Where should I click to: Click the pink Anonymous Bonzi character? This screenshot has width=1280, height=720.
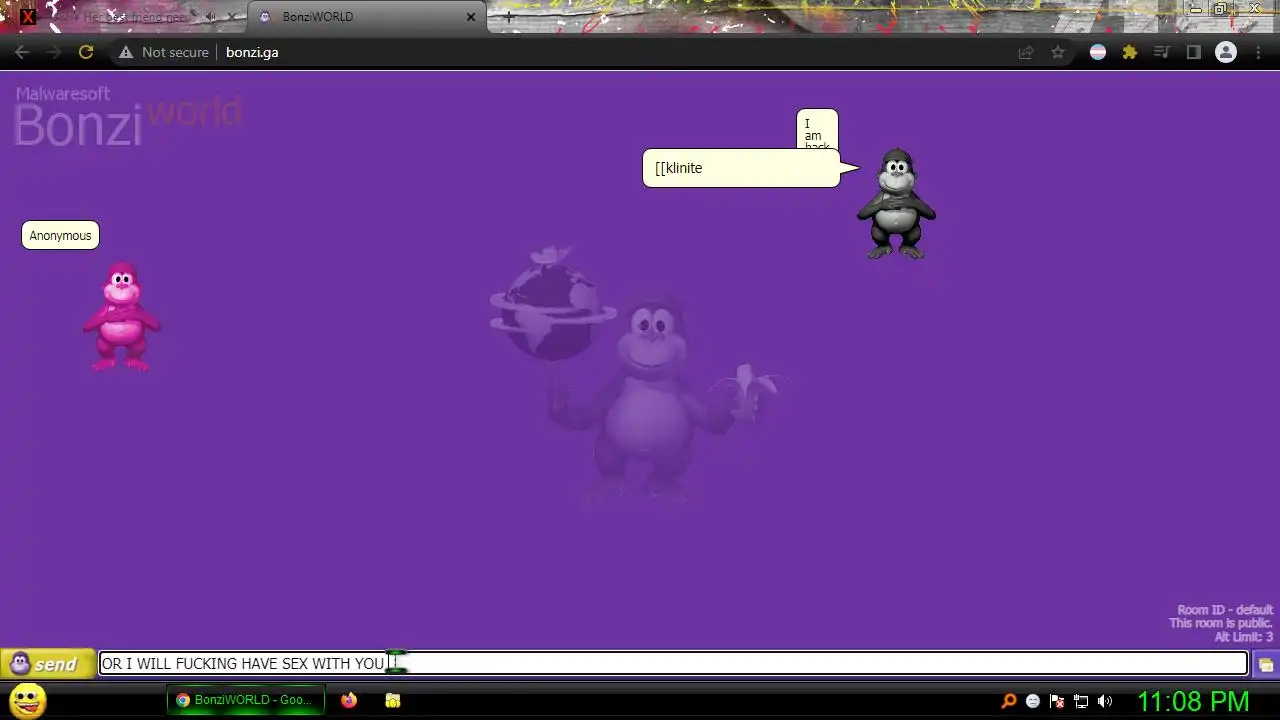[121, 316]
